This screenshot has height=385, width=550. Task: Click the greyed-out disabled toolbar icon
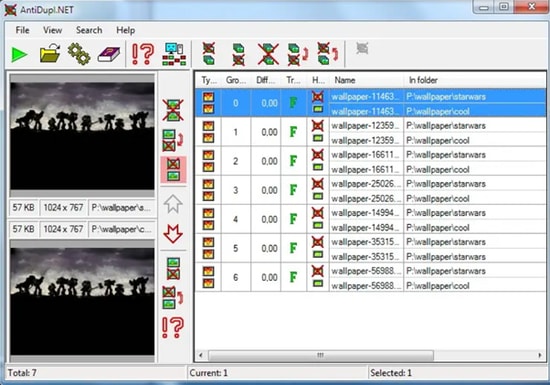[x=362, y=48]
